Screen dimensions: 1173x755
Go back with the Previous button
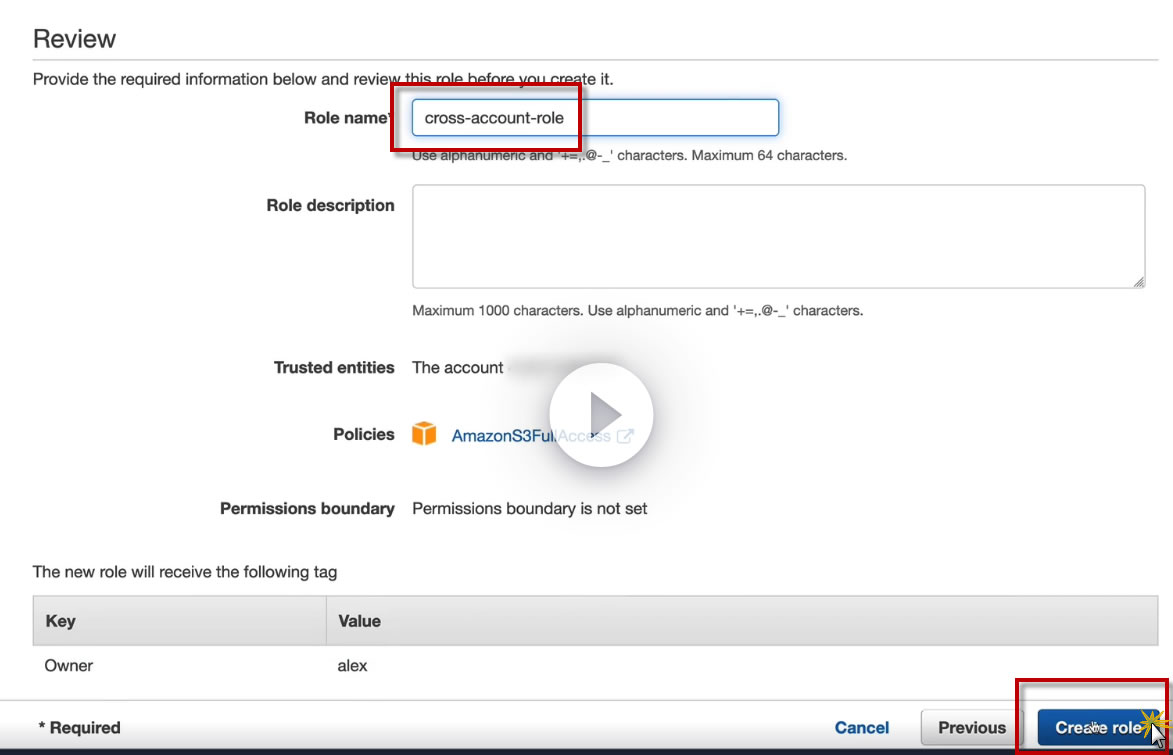click(972, 728)
